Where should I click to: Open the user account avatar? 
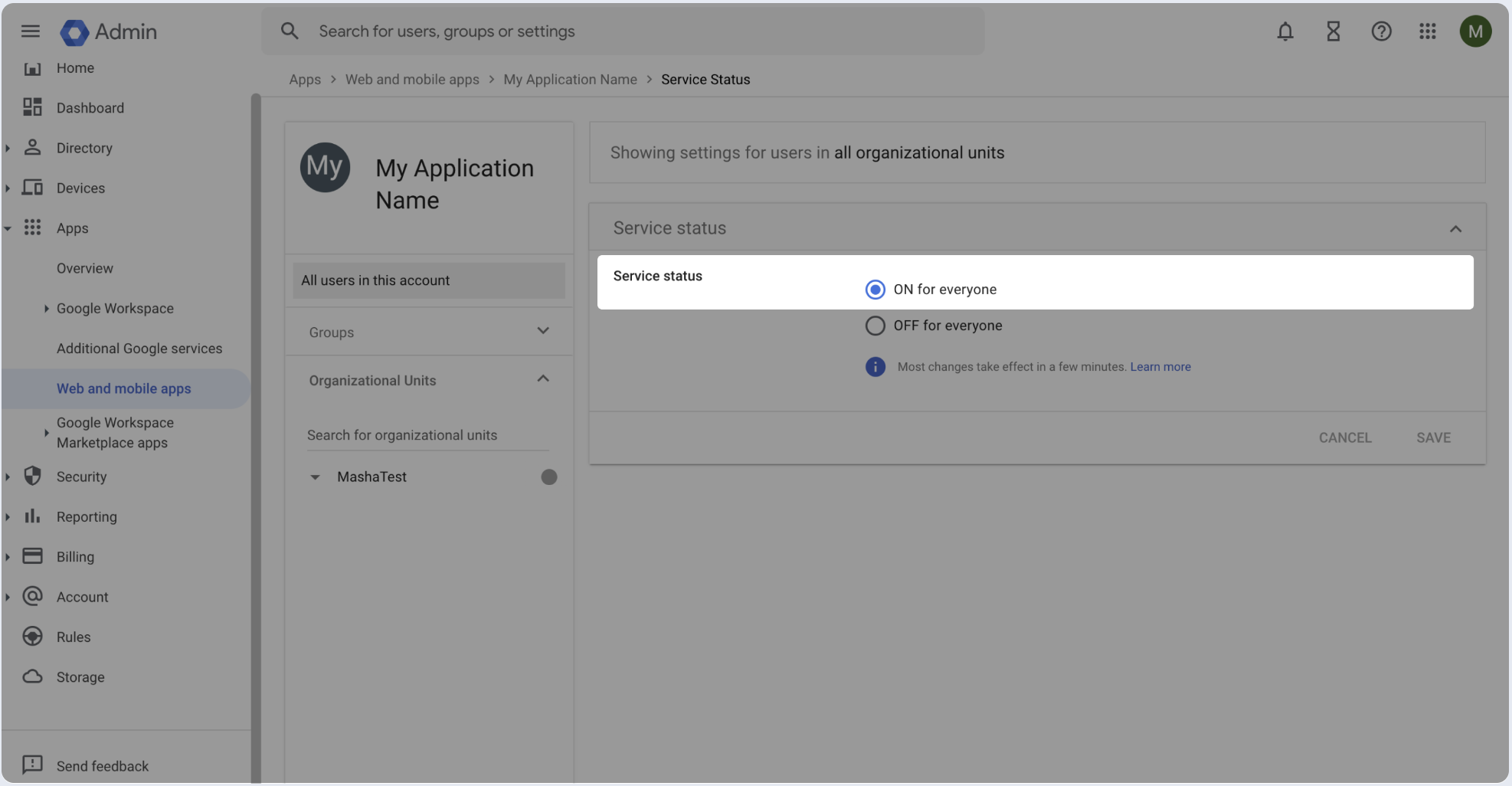pyautogui.click(x=1474, y=31)
